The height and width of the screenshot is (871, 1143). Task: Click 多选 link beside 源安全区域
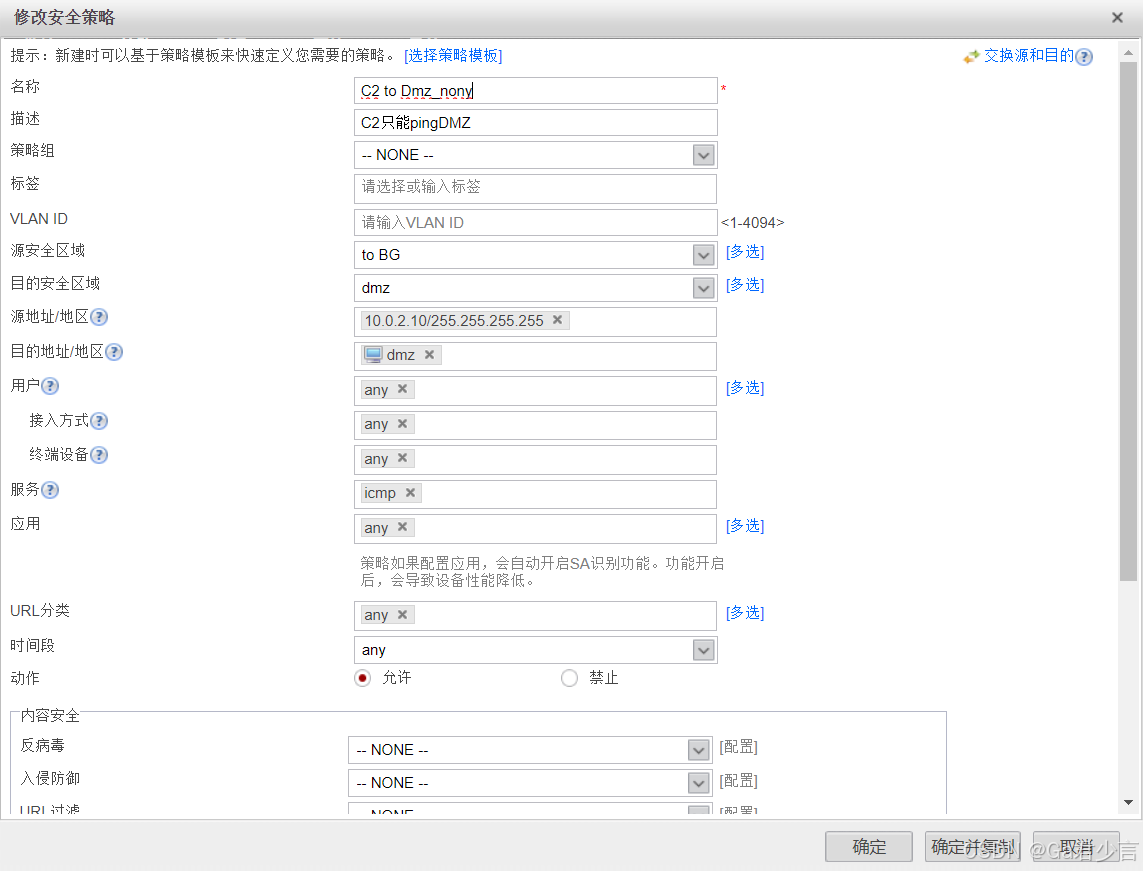coord(745,252)
